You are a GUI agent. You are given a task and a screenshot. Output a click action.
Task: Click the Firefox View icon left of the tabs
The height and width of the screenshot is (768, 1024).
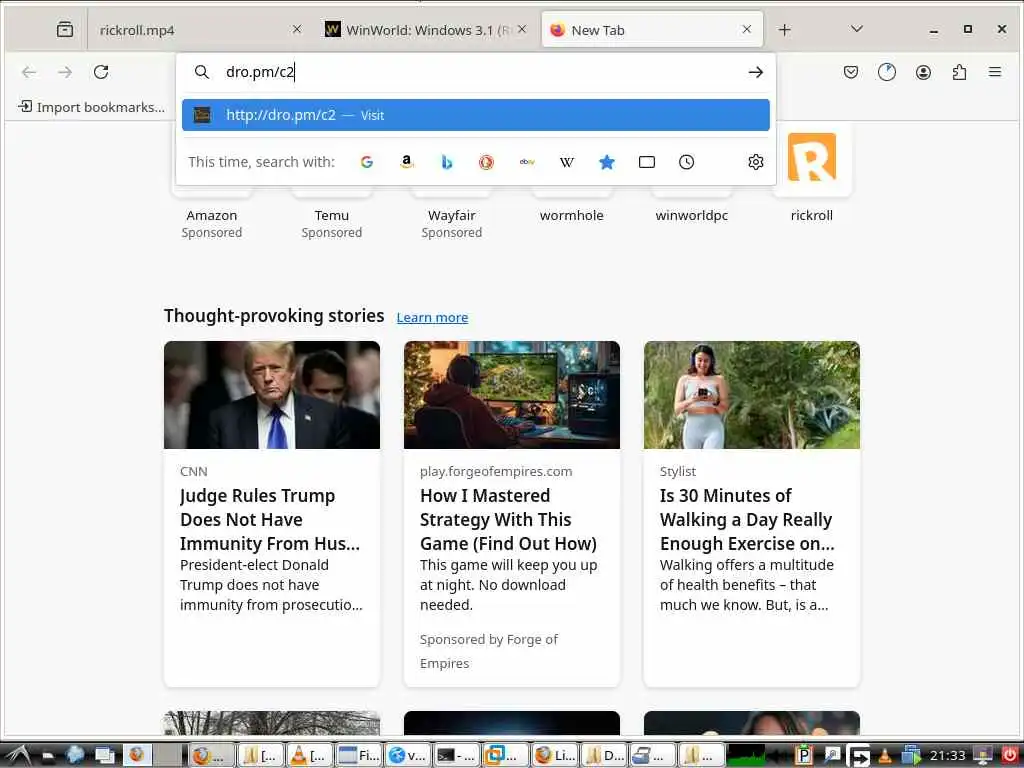click(65, 29)
